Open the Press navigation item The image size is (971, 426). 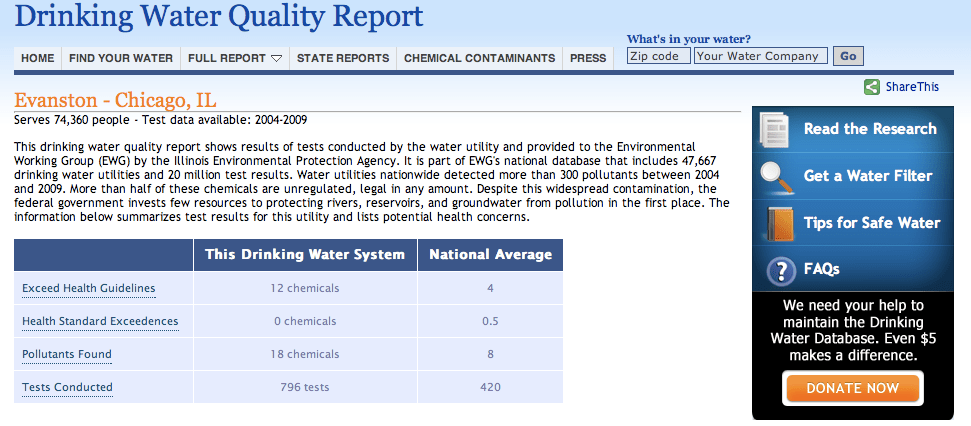tap(588, 58)
